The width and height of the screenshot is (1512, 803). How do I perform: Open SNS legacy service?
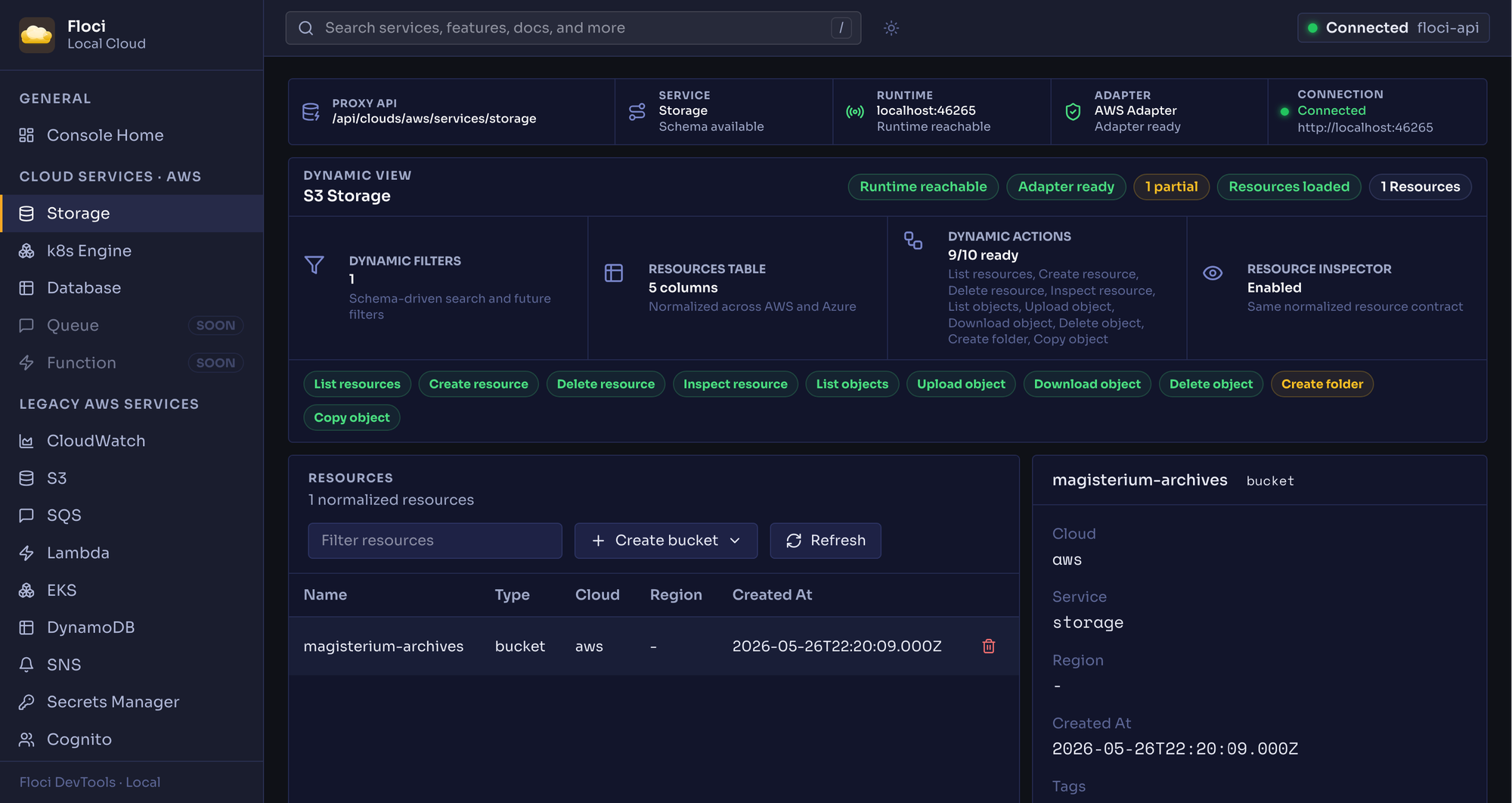tap(132, 665)
